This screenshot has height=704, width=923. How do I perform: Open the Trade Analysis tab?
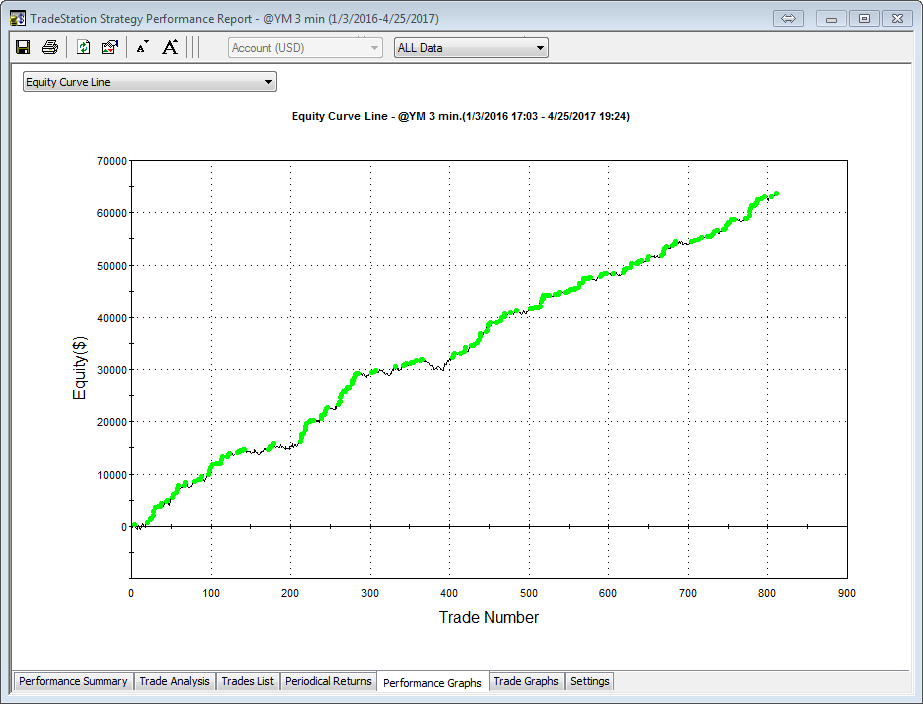pos(174,681)
